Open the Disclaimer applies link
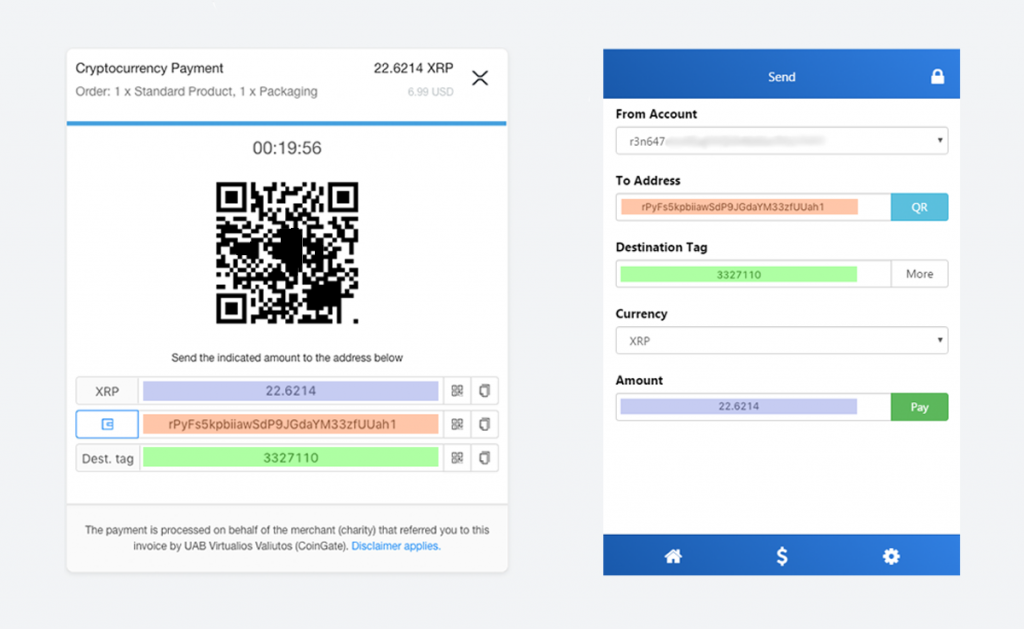Viewport: 1024px width, 629px height. pyautogui.click(x=396, y=546)
